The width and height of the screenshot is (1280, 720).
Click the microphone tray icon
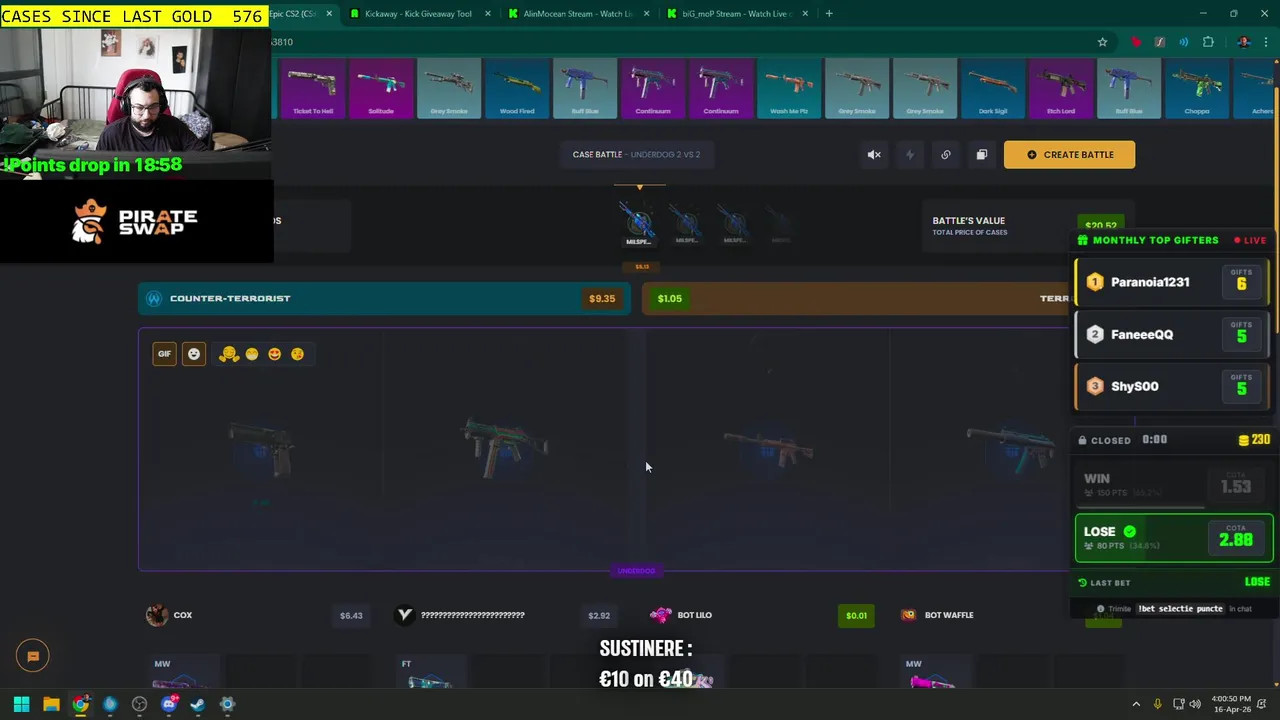(1158, 704)
